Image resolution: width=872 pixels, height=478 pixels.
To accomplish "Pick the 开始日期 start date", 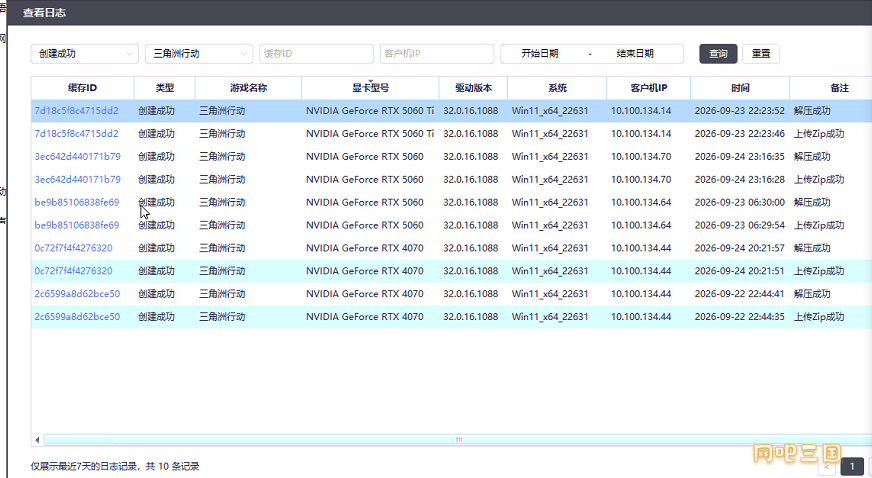I will tap(539, 54).
